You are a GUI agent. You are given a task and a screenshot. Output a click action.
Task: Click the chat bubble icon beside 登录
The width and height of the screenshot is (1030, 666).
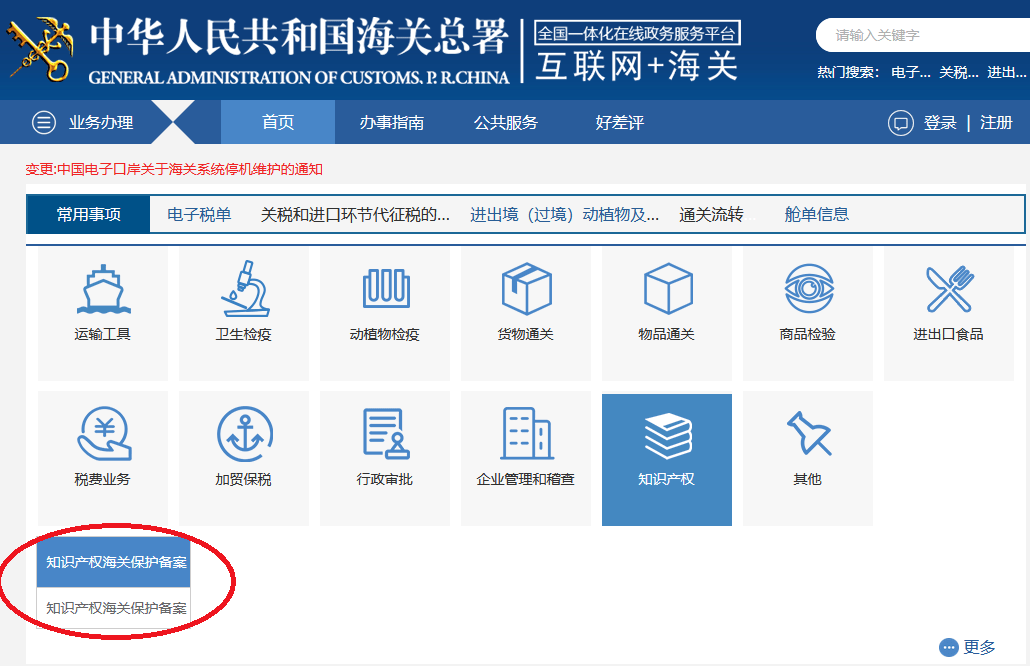901,123
